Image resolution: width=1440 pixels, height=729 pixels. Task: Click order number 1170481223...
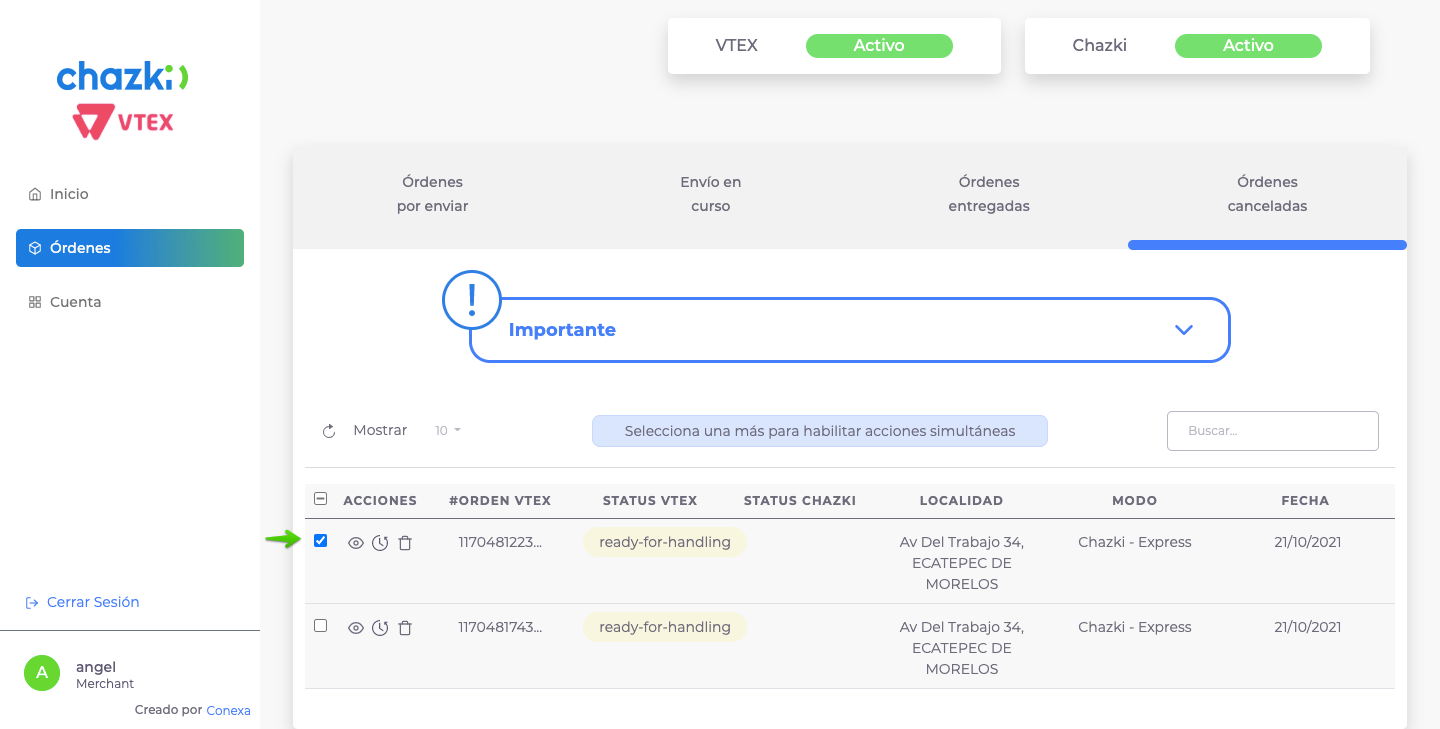point(500,542)
